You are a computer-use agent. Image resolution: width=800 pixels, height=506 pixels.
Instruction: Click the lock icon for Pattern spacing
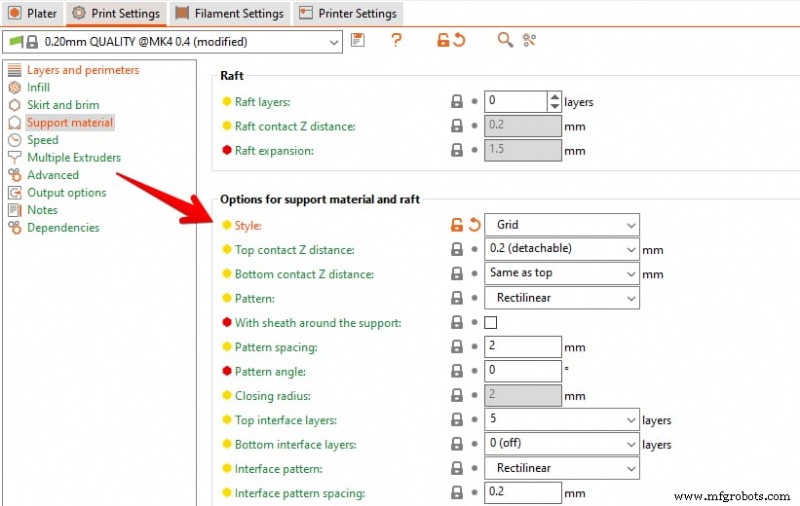[457, 347]
